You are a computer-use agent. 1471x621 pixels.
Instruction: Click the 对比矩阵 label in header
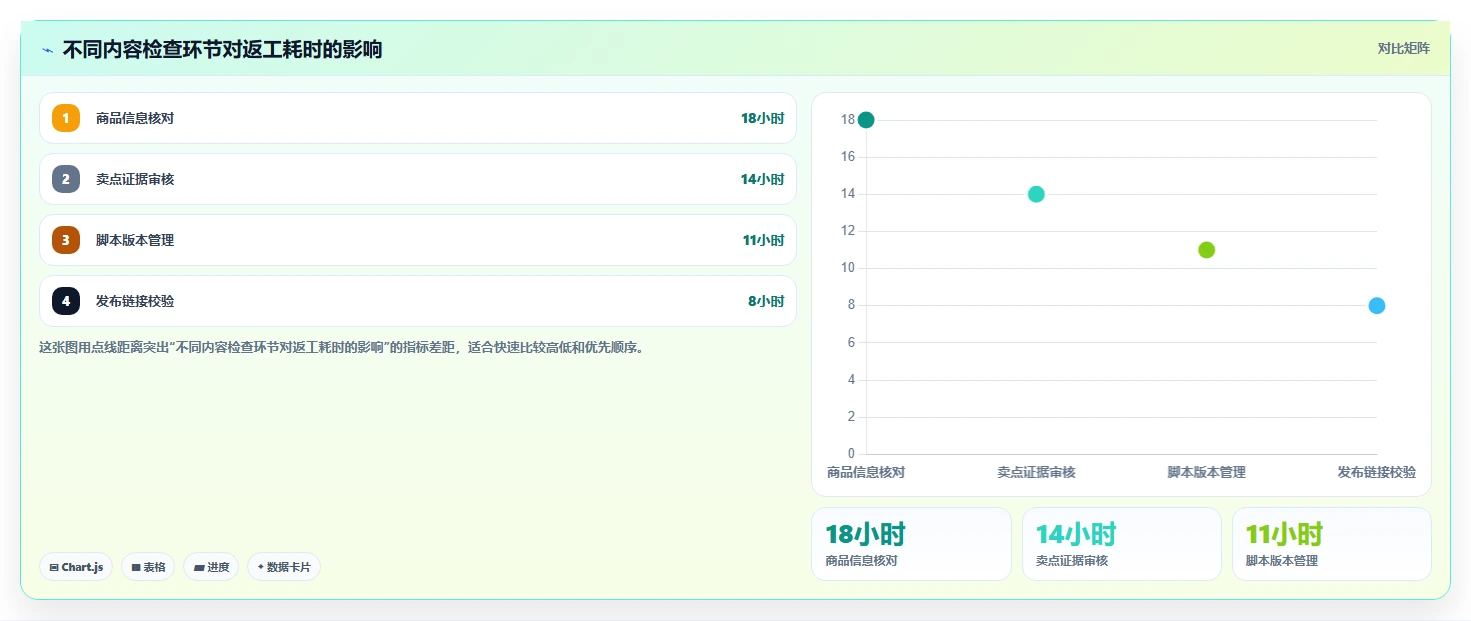(x=1403, y=48)
